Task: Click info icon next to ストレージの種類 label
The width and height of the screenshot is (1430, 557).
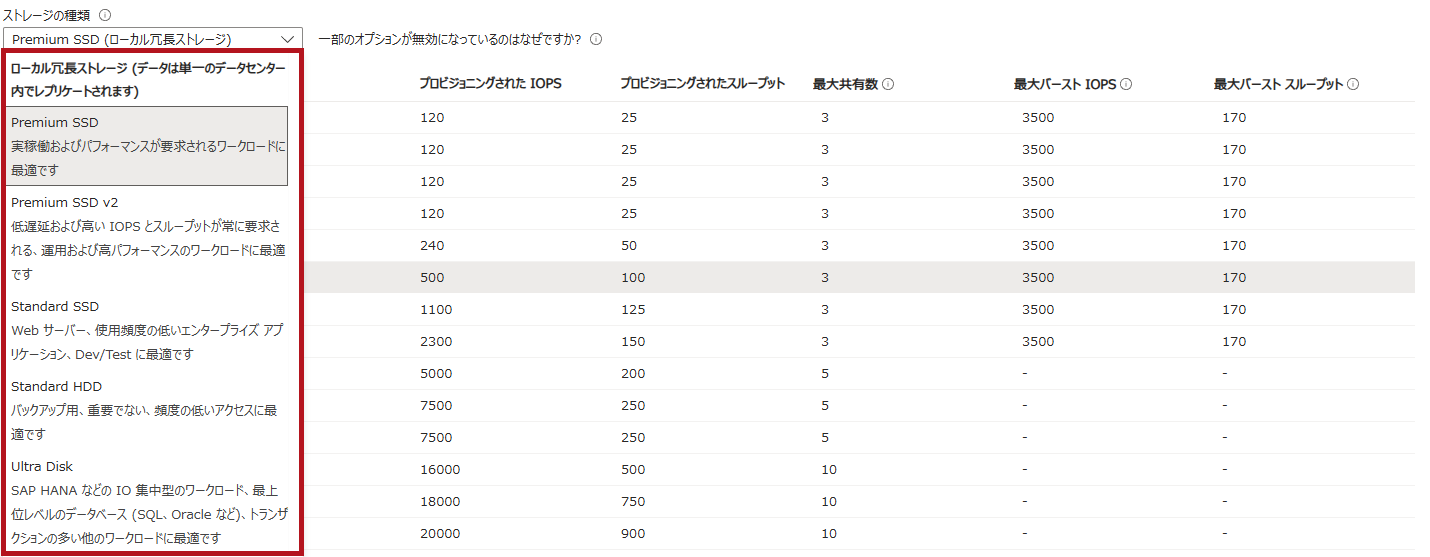Action: click(x=106, y=16)
